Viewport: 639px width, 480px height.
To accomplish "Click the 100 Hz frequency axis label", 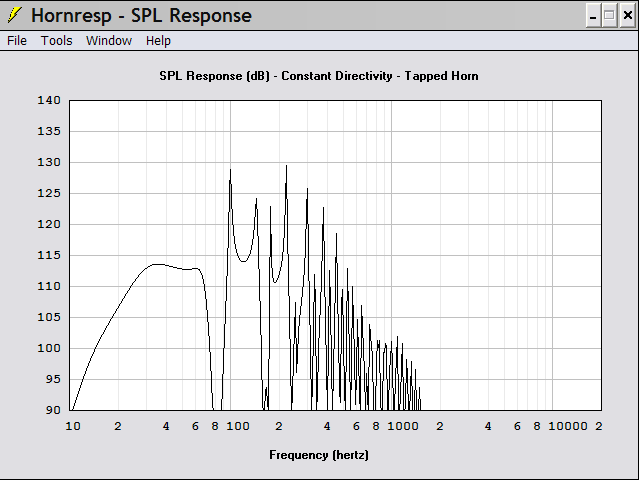I will coord(238,426).
